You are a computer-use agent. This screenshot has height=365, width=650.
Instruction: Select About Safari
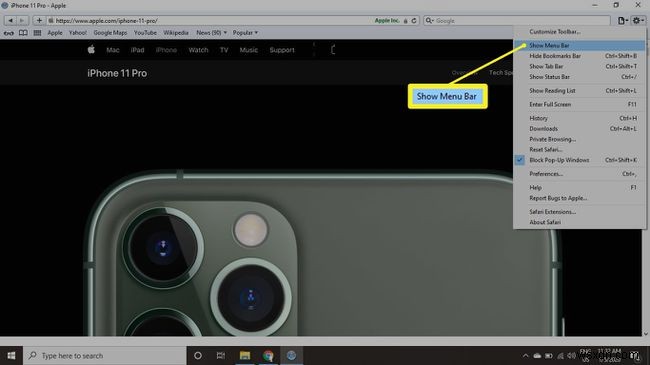580,222
